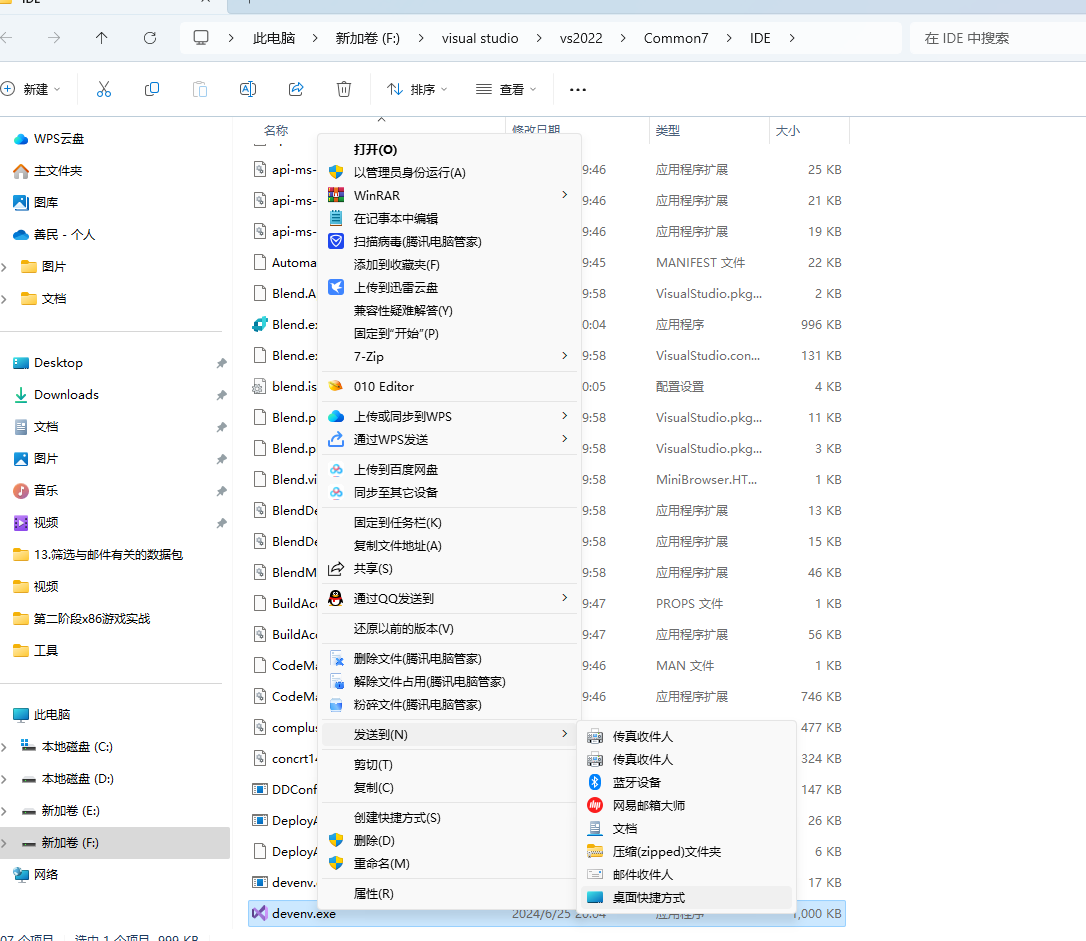Unpin Desktop via its pin icon
The image size is (1086, 941).
pyautogui.click(x=222, y=364)
